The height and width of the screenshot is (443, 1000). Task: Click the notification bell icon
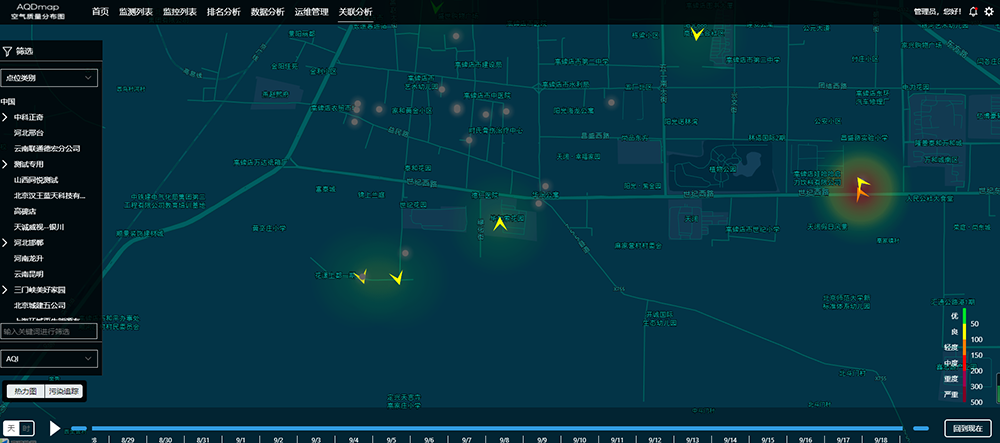(x=973, y=12)
